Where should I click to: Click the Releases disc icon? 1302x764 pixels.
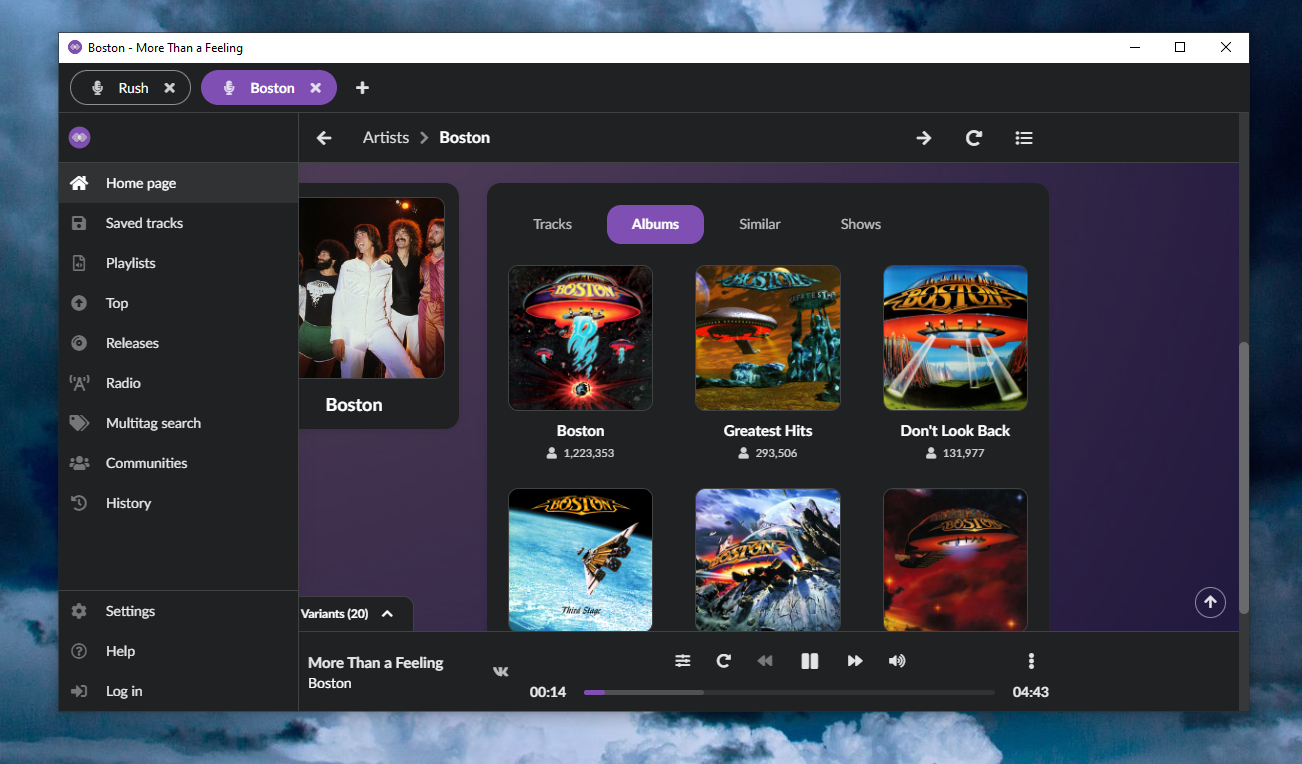(x=79, y=343)
